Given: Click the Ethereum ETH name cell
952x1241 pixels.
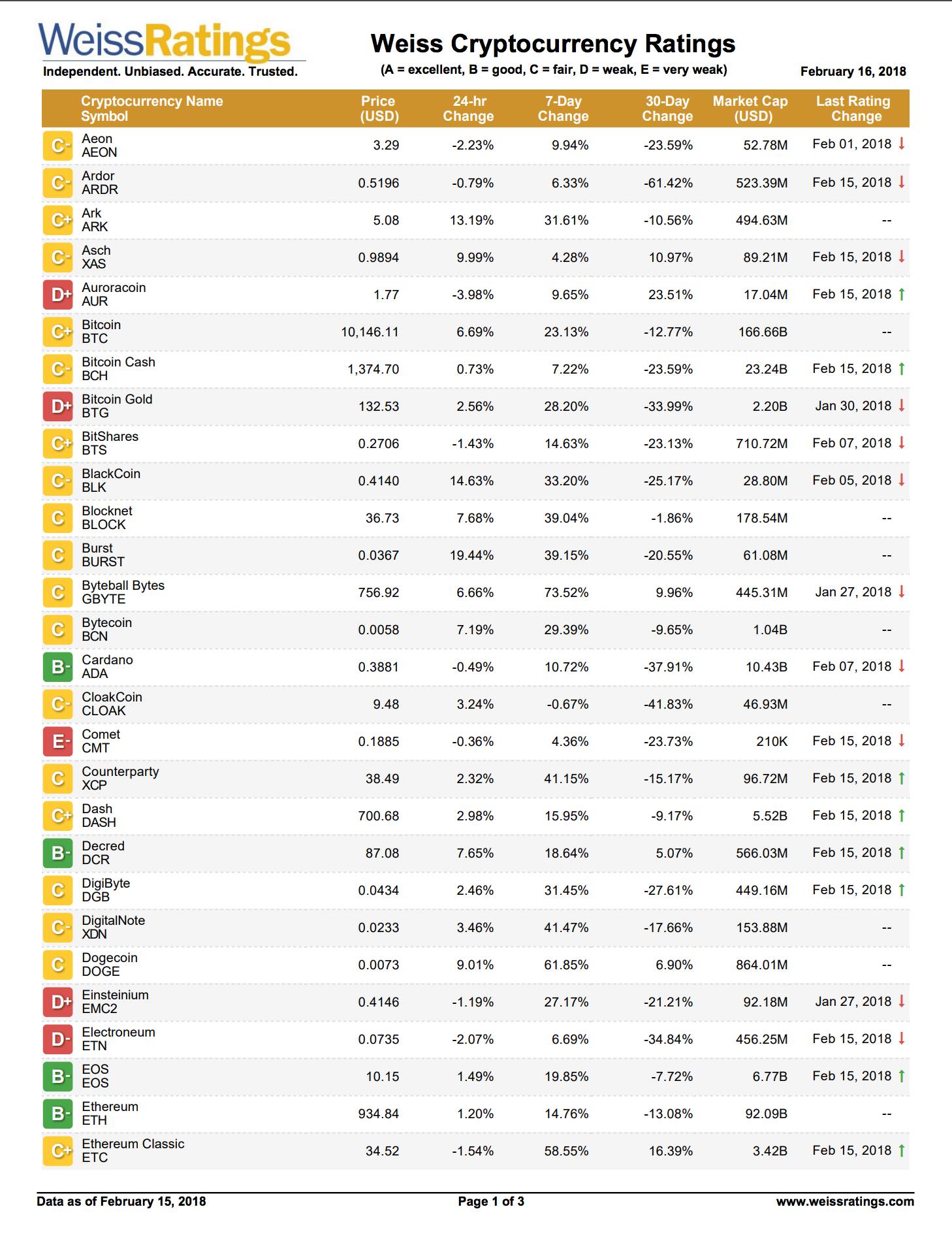Looking at the screenshot, I should [110, 1114].
